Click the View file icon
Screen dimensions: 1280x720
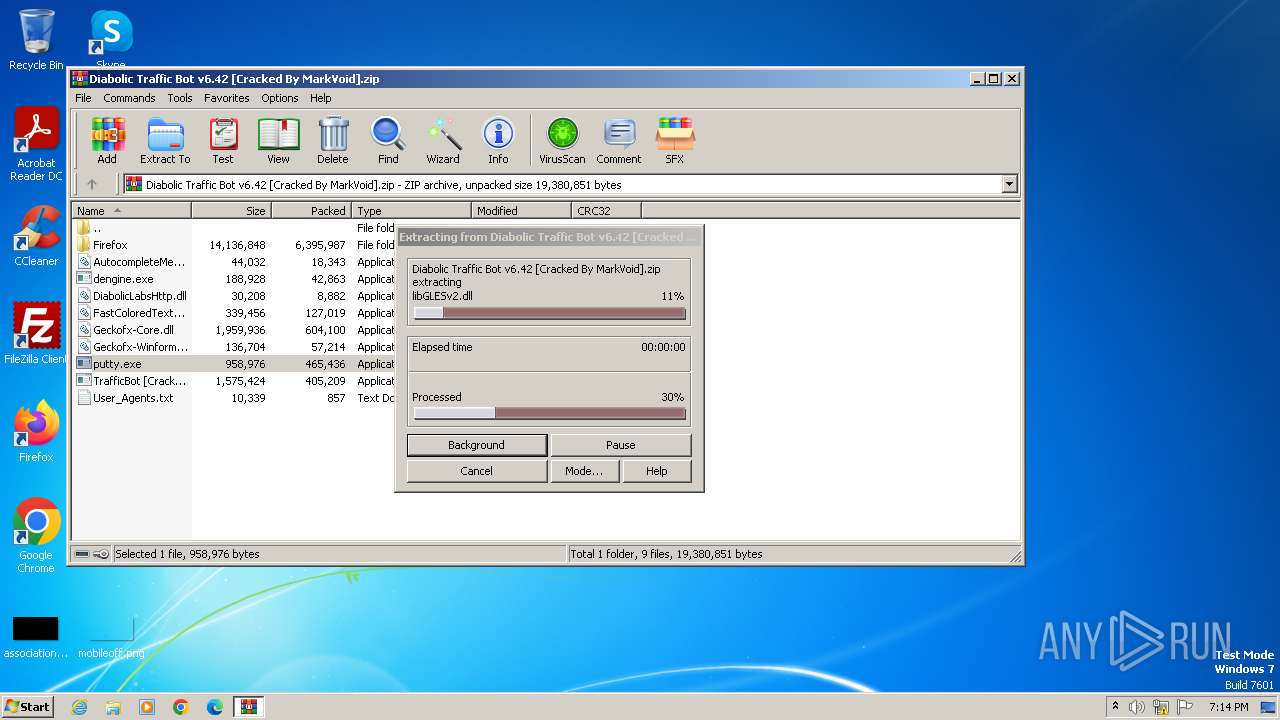click(x=278, y=140)
